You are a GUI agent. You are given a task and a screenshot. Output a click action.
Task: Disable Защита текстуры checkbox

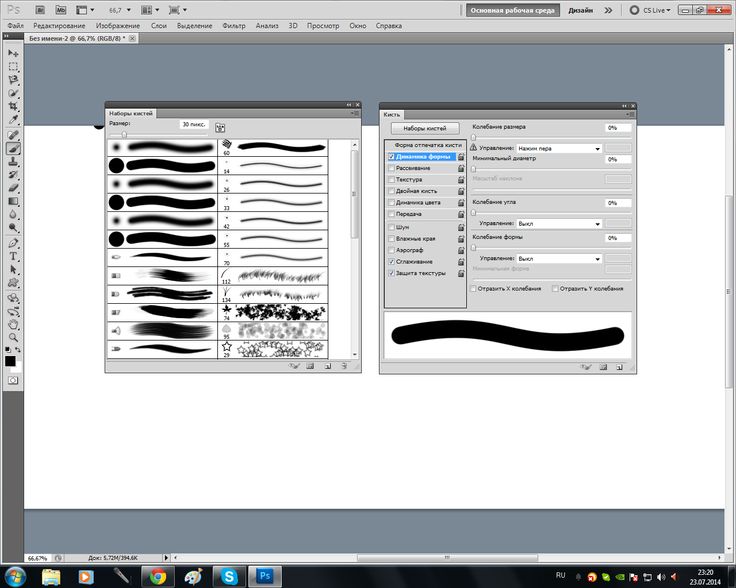click(x=391, y=273)
